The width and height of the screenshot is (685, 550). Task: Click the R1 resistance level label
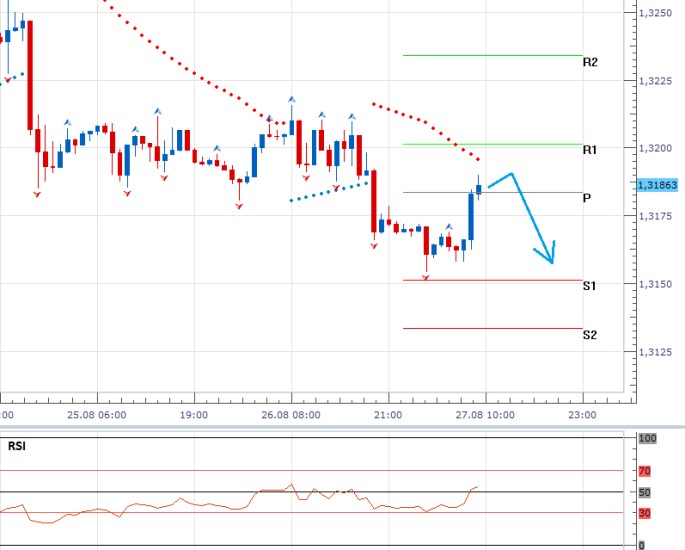click(590, 150)
